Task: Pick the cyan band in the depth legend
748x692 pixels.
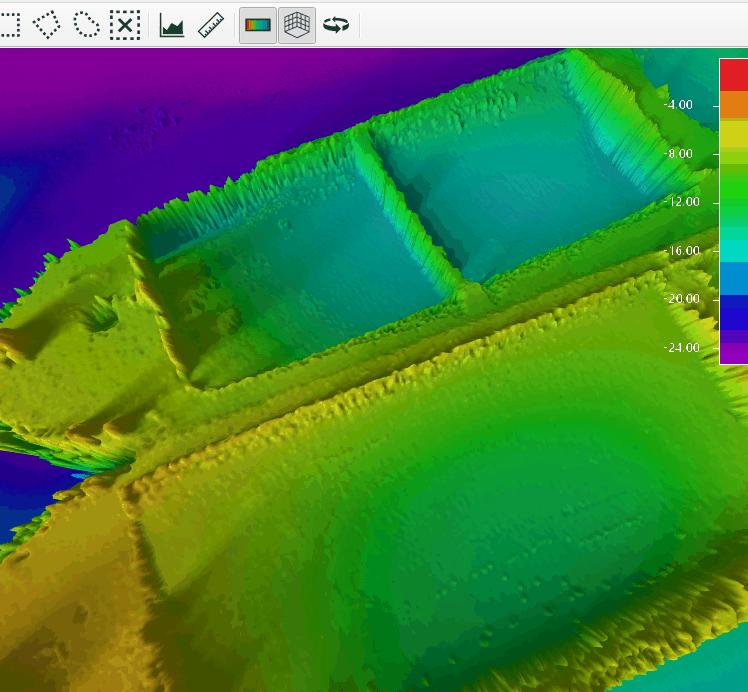Action: point(733,250)
